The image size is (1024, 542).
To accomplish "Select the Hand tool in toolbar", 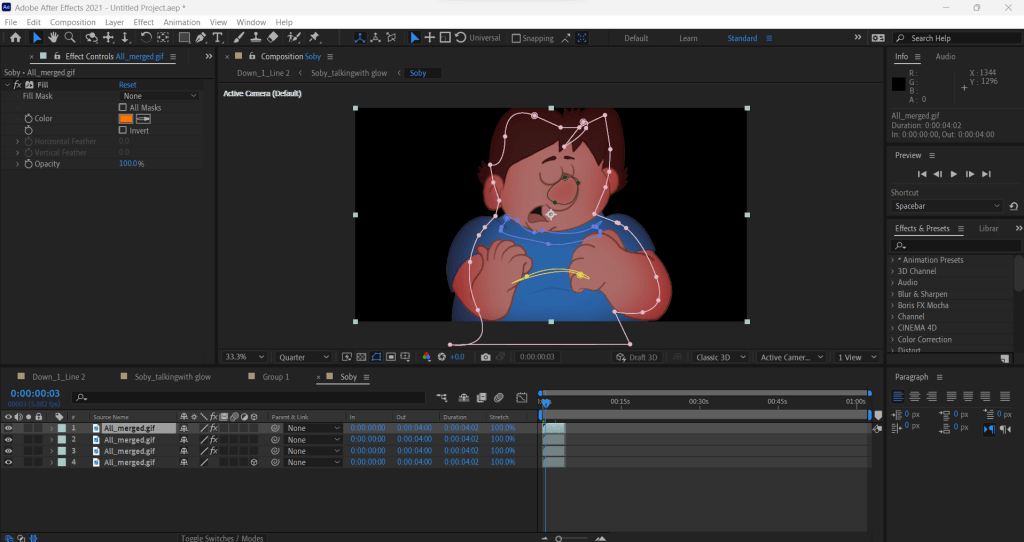I will [53, 38].
